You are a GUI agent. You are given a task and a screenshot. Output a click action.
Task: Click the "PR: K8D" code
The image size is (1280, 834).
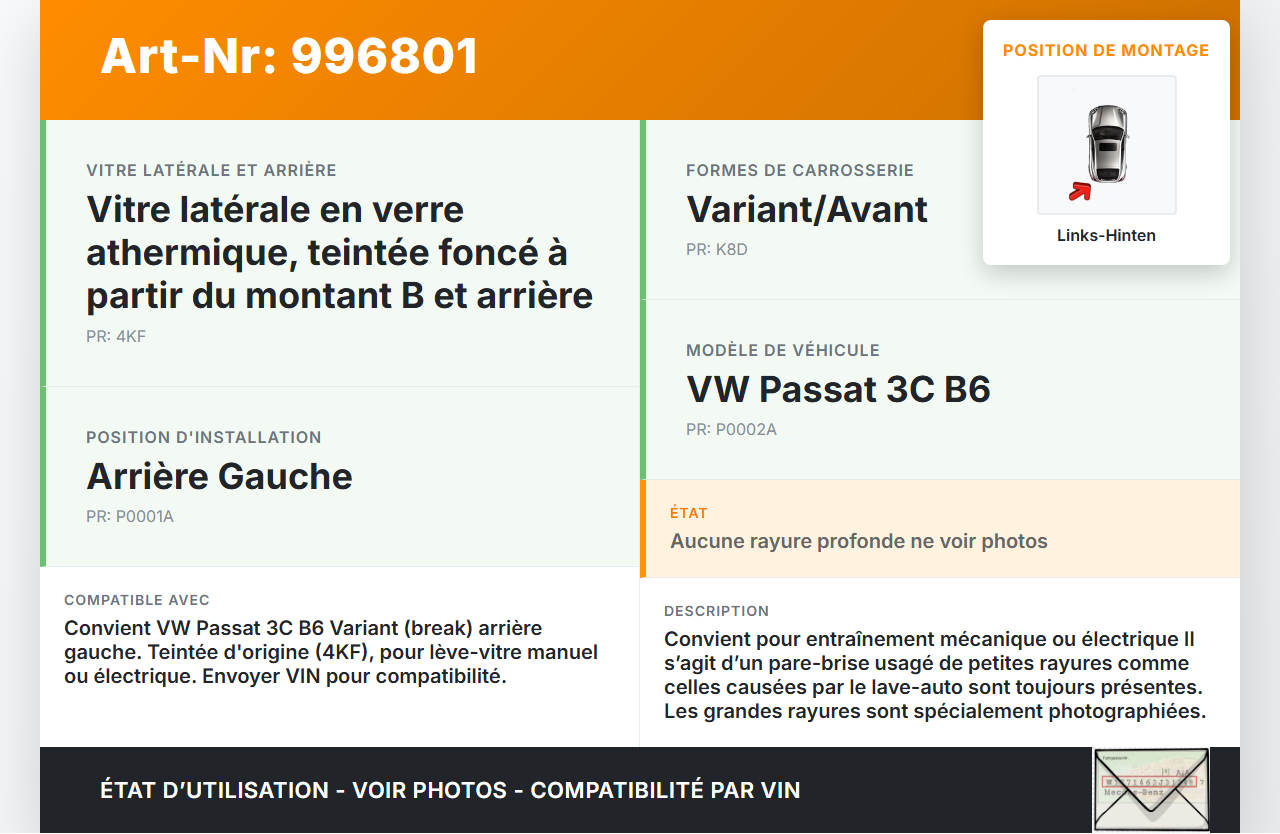pos(717,249)
